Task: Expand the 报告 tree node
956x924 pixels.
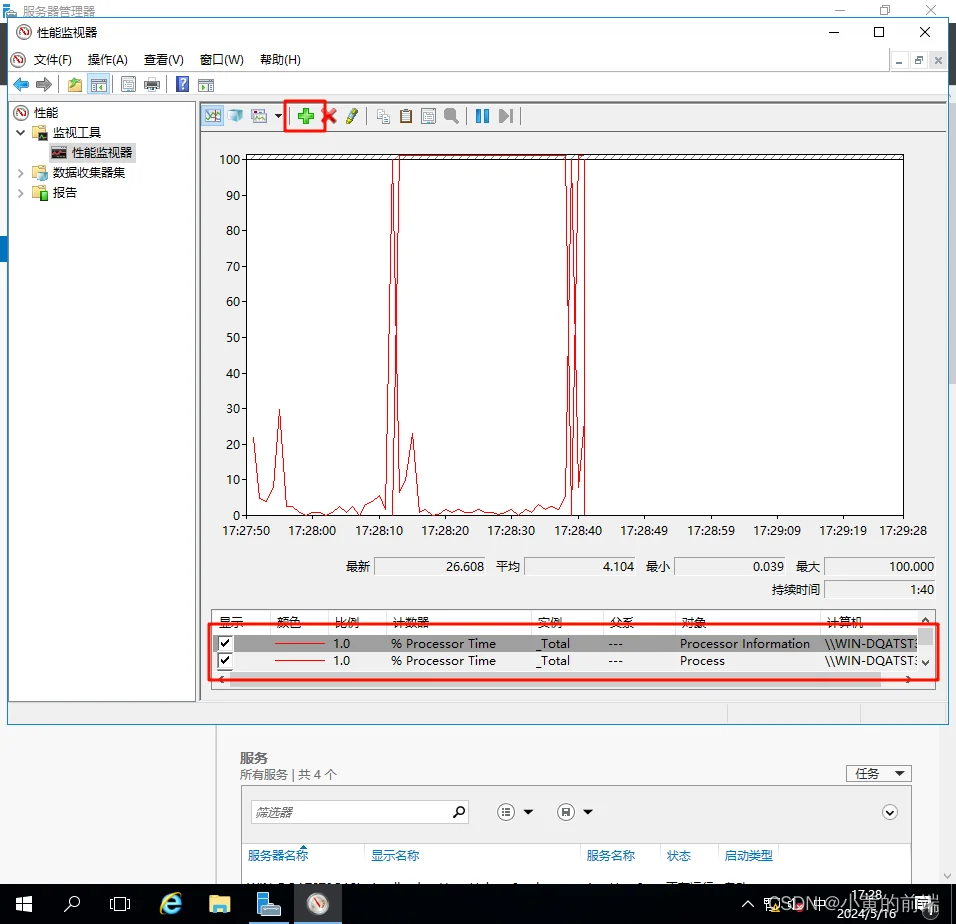Action: click(21, 193)
